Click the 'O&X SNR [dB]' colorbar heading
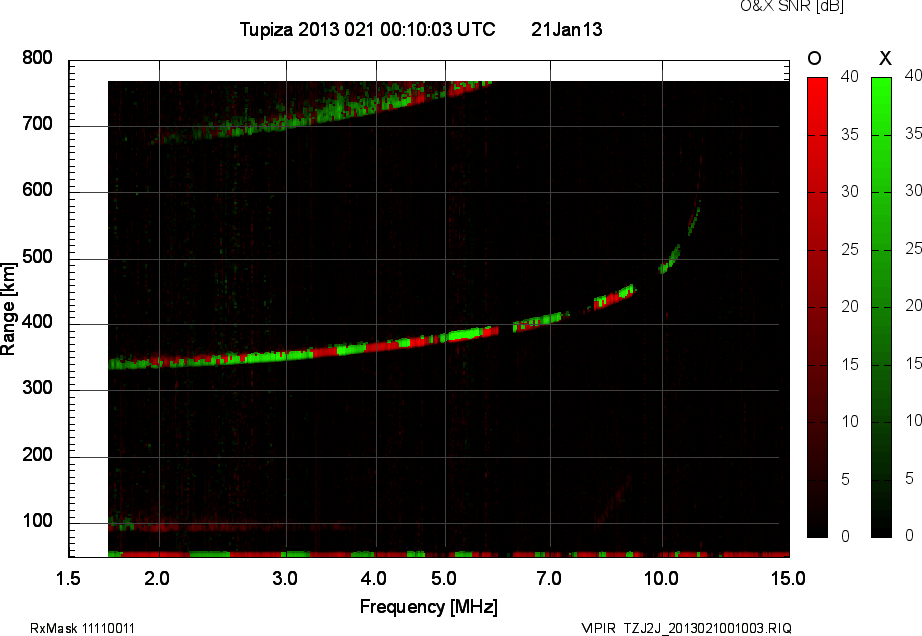922x636 pixels. point(791,6)
